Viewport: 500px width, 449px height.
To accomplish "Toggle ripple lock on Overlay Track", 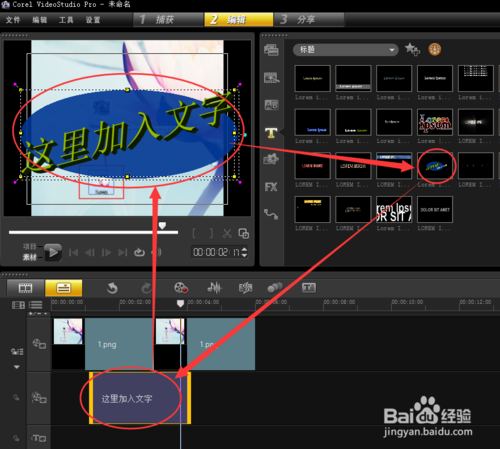I will click(16, 397).
